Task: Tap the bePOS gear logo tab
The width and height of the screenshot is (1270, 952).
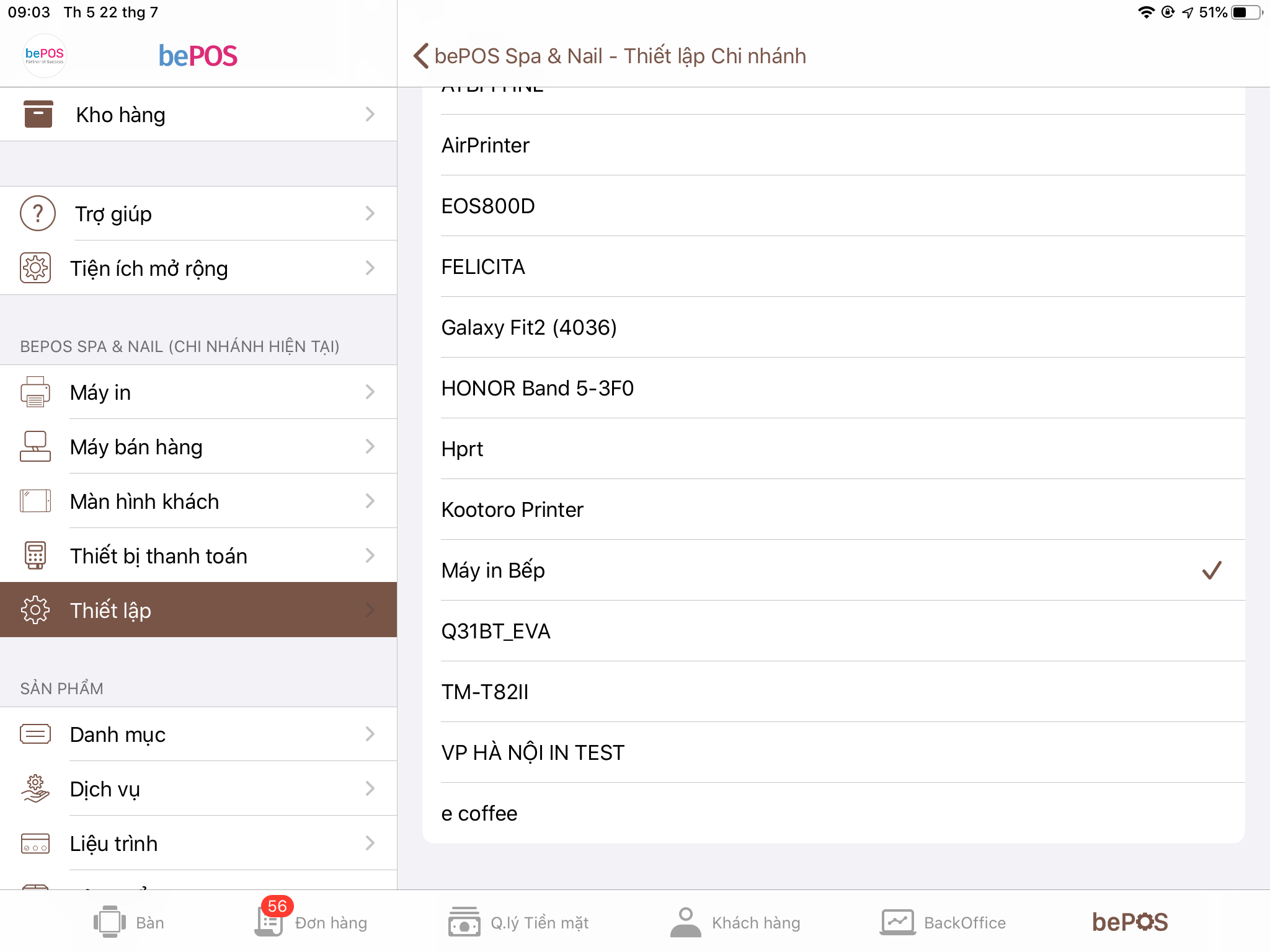Action: pyautogui.click(x=1130, y=922)
